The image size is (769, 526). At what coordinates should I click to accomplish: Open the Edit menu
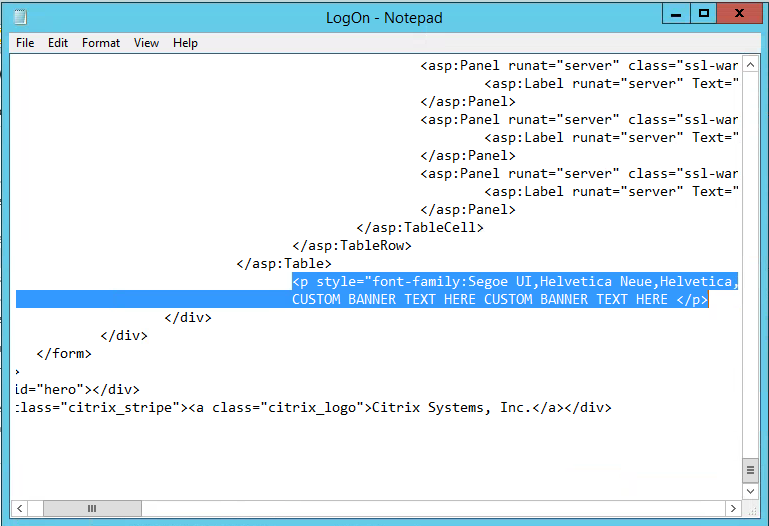point(58,43)
